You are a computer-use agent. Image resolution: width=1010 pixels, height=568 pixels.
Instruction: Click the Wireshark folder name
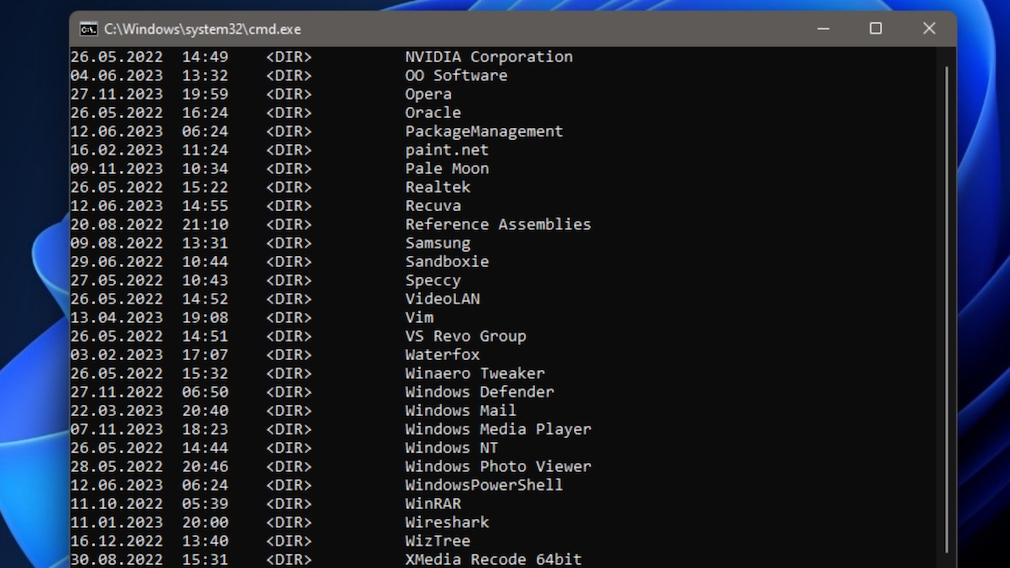click(446, 522)
